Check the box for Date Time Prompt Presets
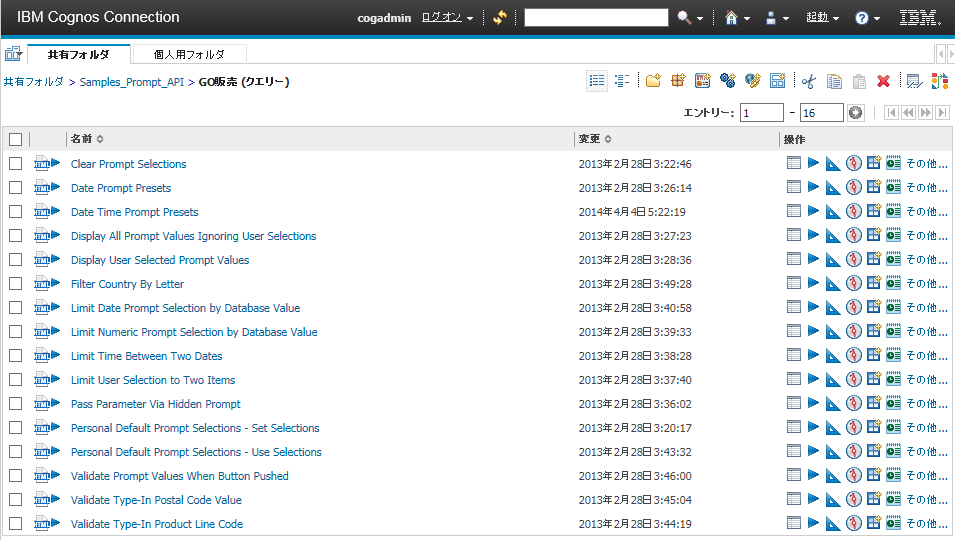Screen dimensions: 955x540 pyautogui.click(x=16, y=211)
